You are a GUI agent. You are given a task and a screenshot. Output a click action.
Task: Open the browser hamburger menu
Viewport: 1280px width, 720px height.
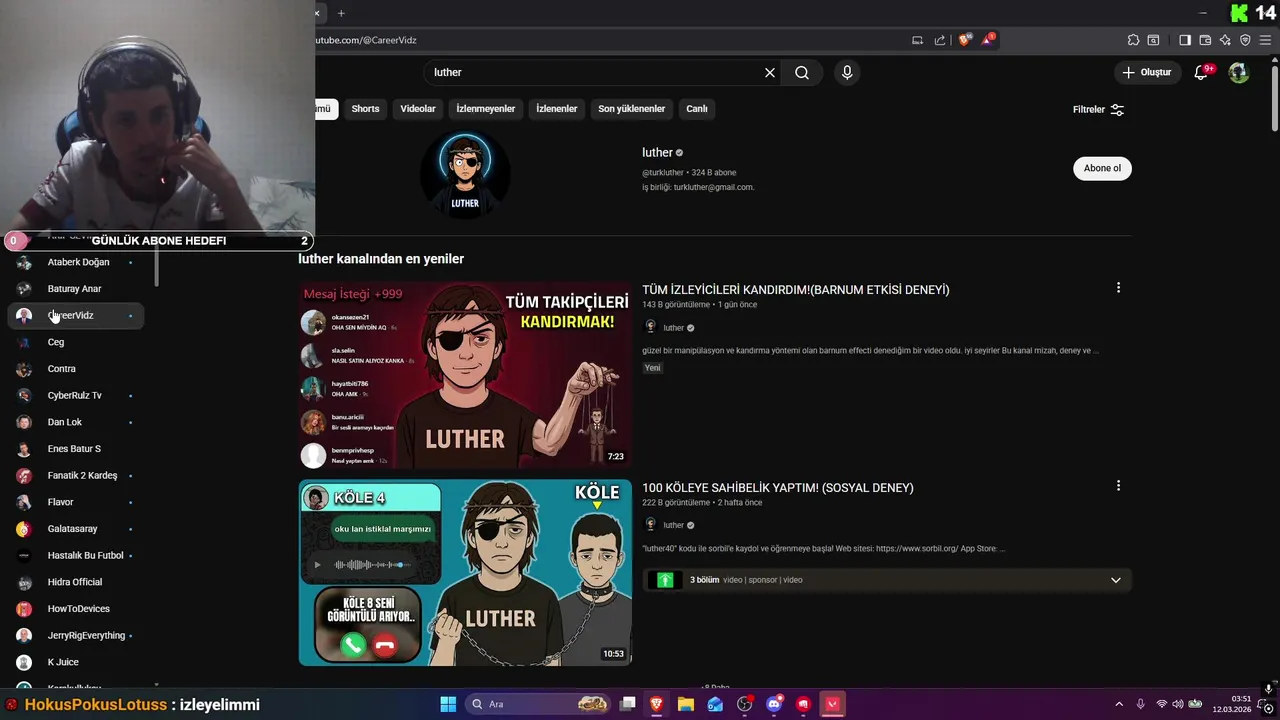tap(1265, 40)
